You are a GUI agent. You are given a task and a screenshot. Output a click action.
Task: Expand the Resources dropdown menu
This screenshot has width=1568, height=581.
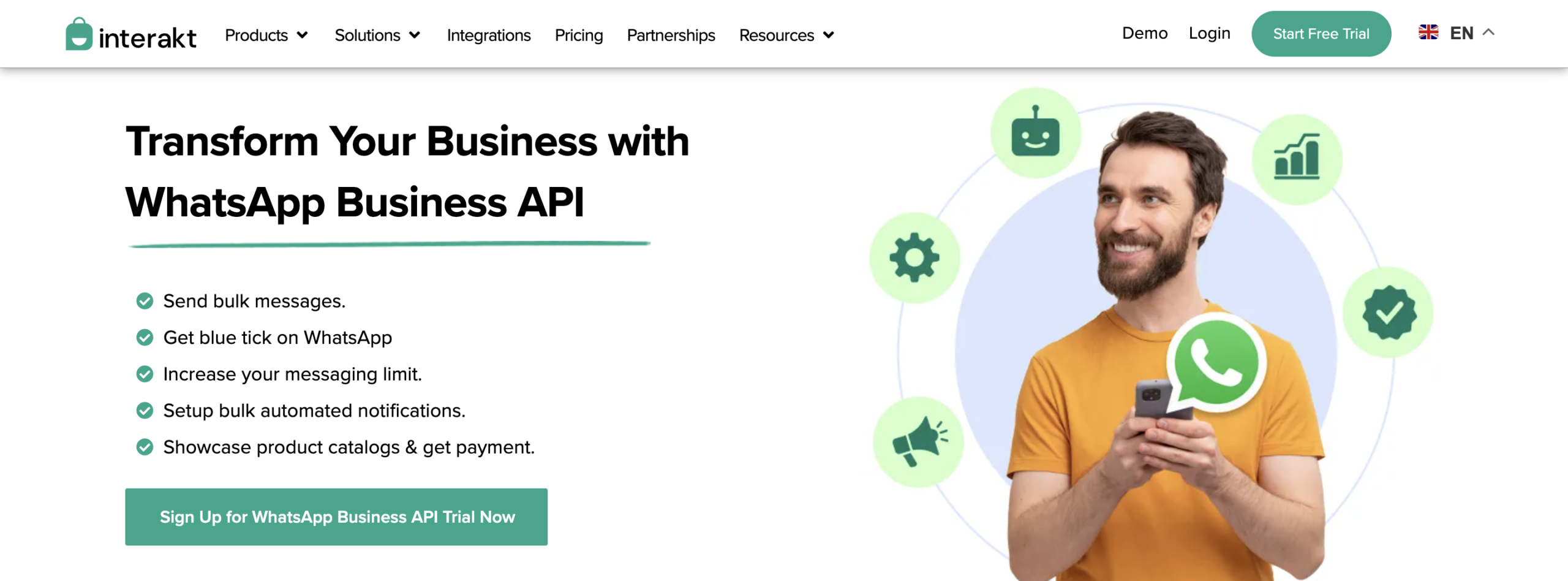pyautogui.click(x=786, y=35)
